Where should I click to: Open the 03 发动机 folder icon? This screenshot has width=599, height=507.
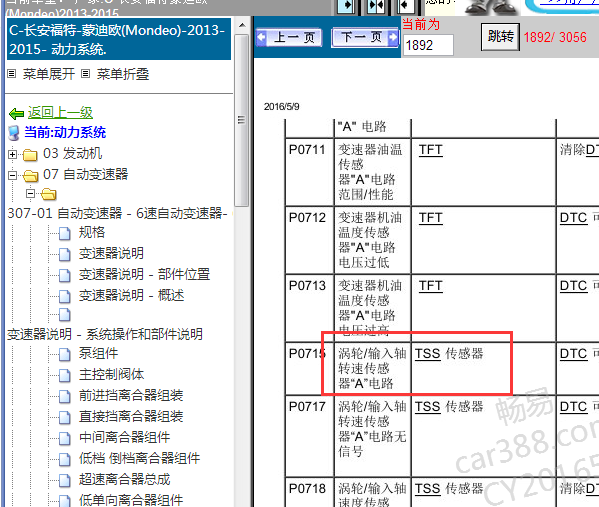[x=30, y=155]
